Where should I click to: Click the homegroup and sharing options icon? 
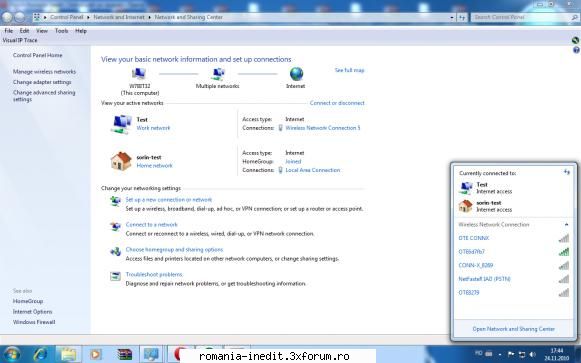(x=115, y=251)
